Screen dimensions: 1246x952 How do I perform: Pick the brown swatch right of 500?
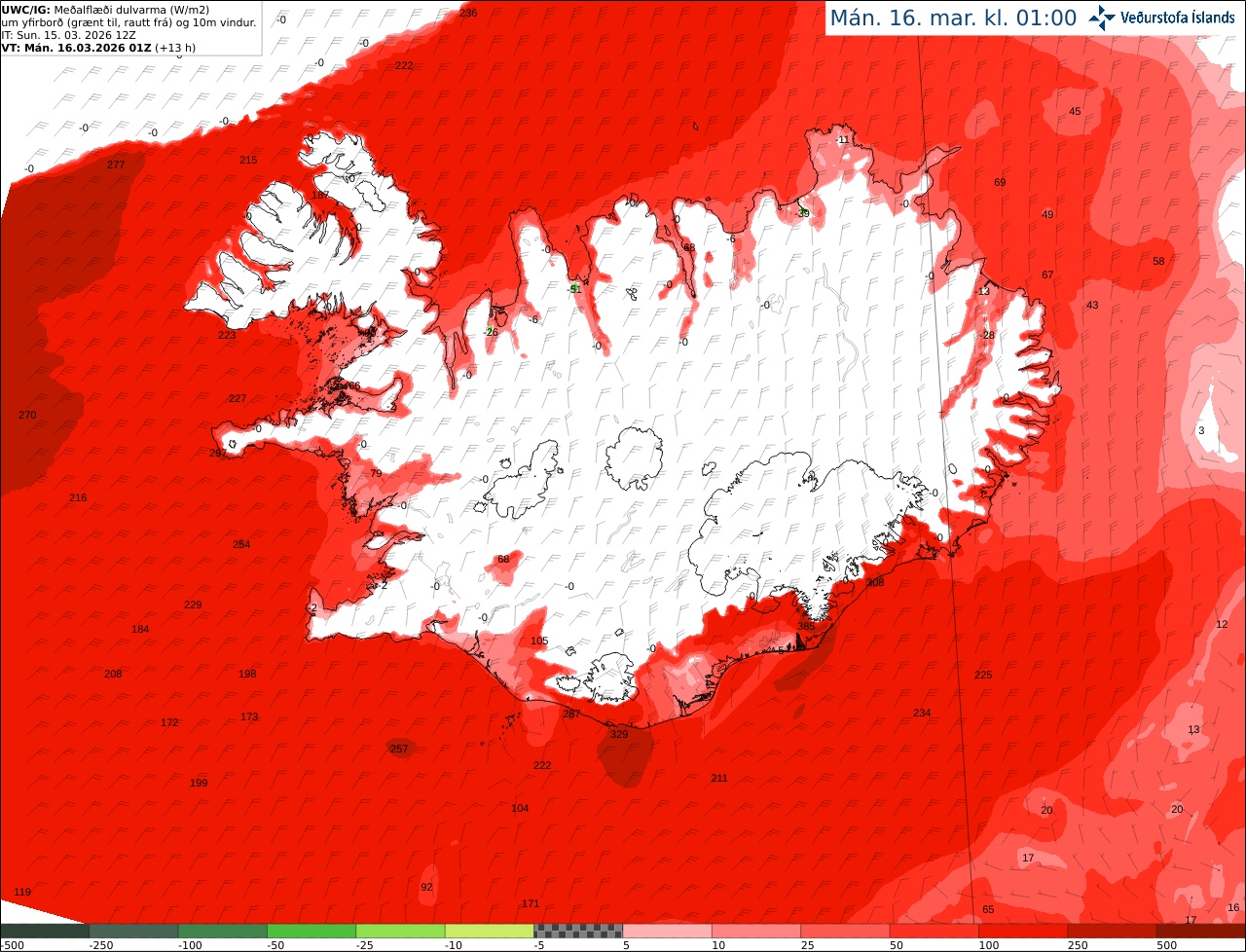(1201, 931)
